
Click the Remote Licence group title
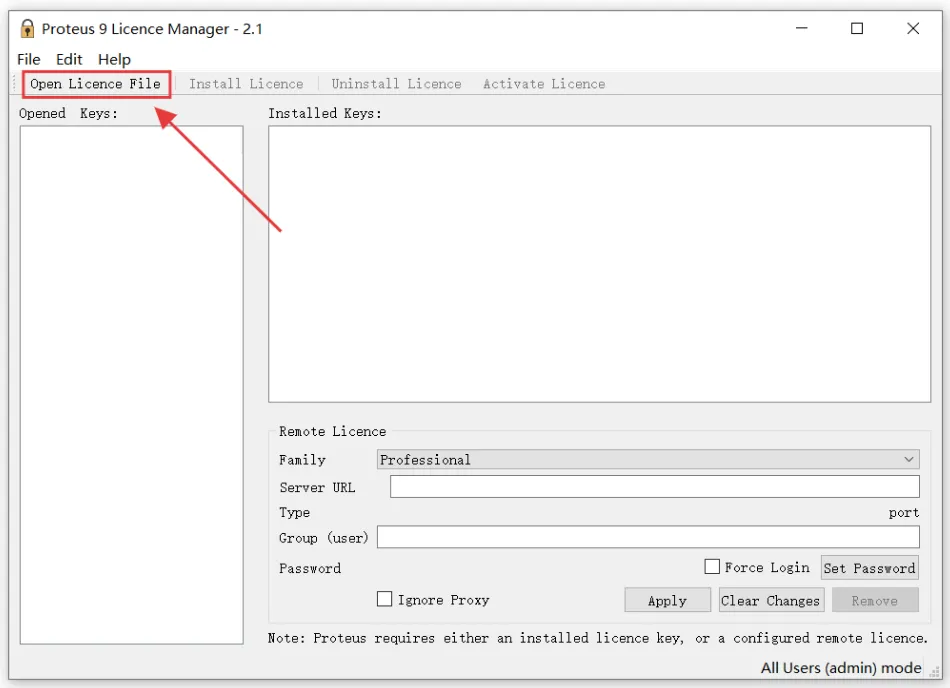332,431
